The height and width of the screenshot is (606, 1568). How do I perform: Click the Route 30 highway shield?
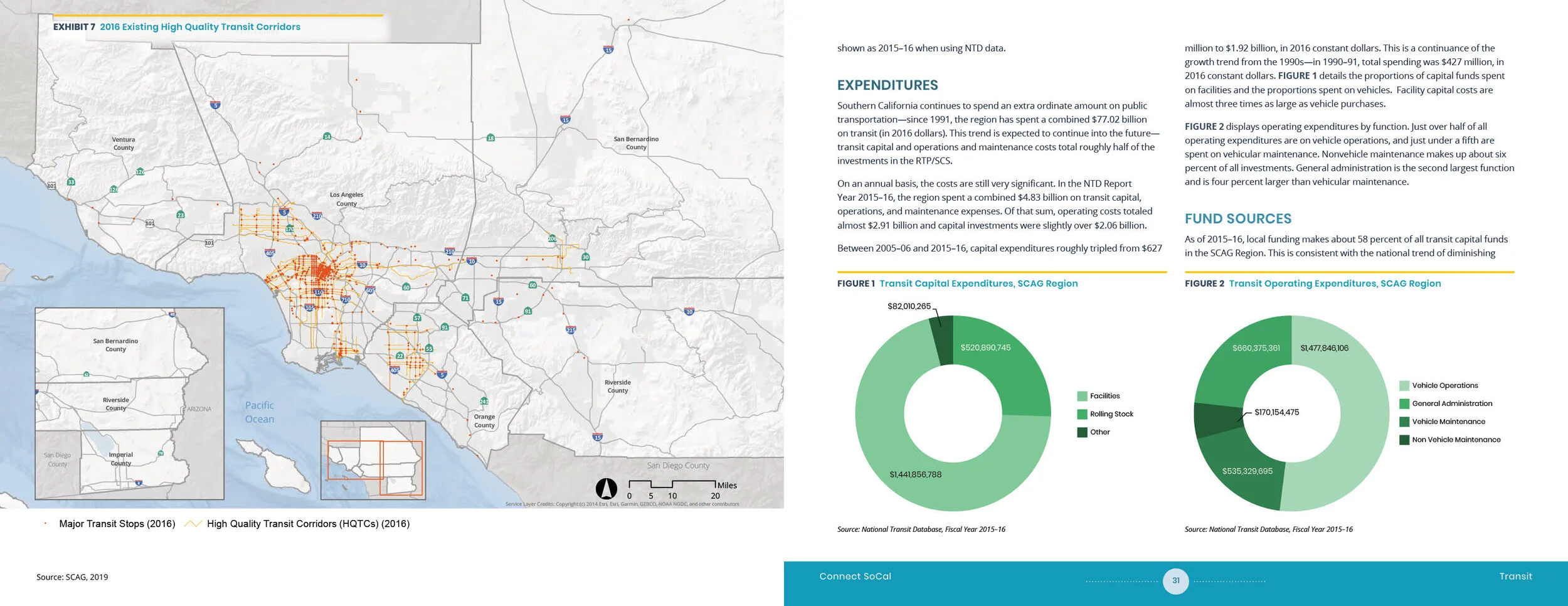[585, 257]
